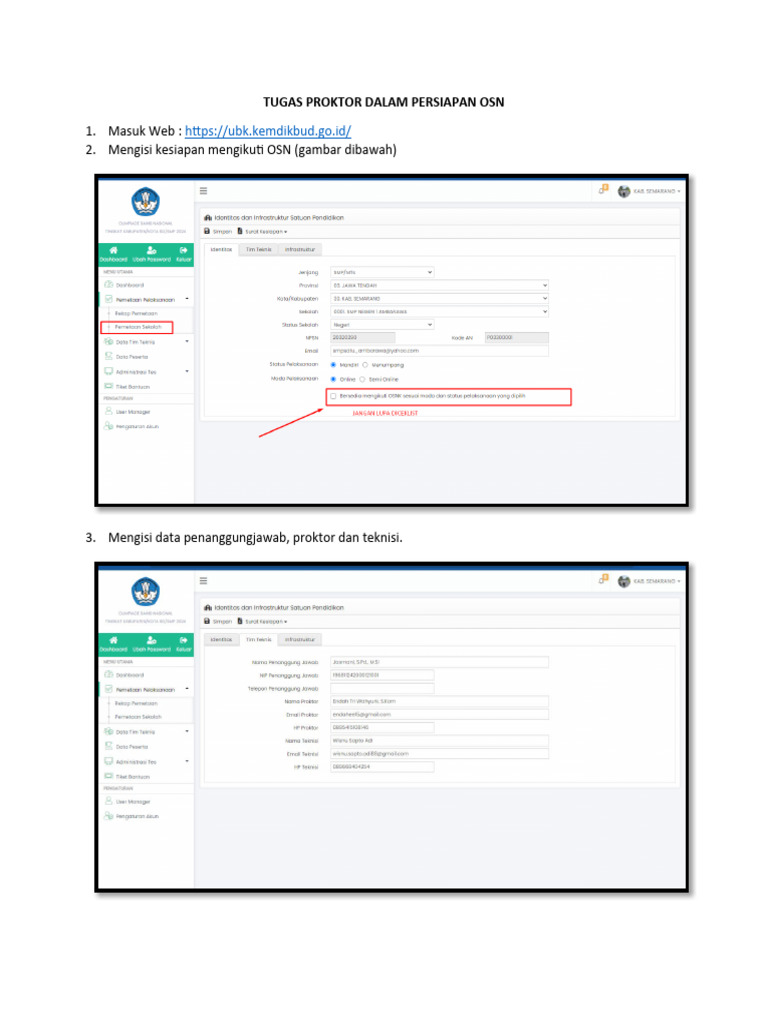Click the Nama Penanggung Jawab field
The height and width of the screenshot is (1024, 768).
tap(440, 662)
